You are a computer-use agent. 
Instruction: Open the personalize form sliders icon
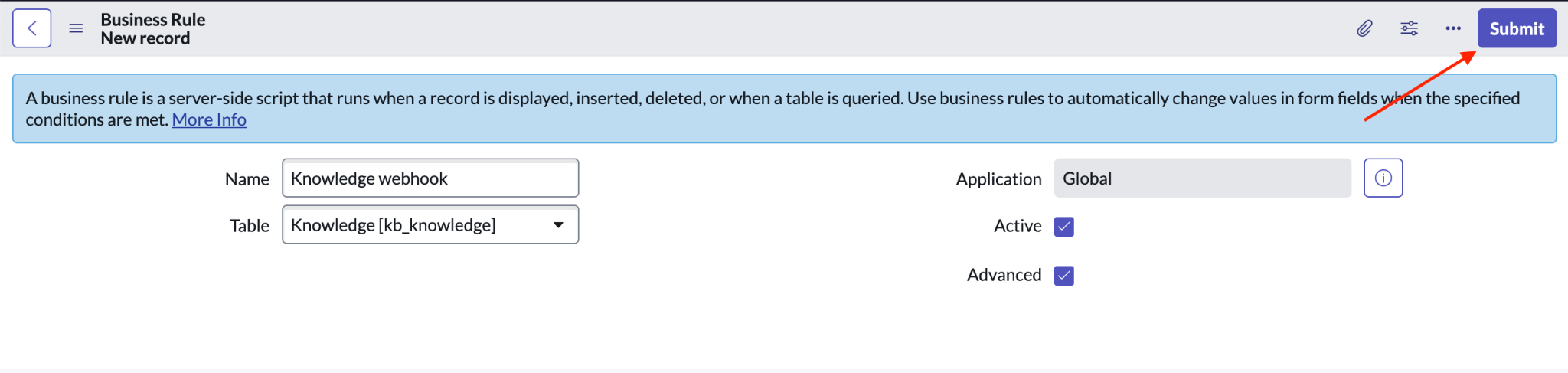click(x=1409, y=28)
